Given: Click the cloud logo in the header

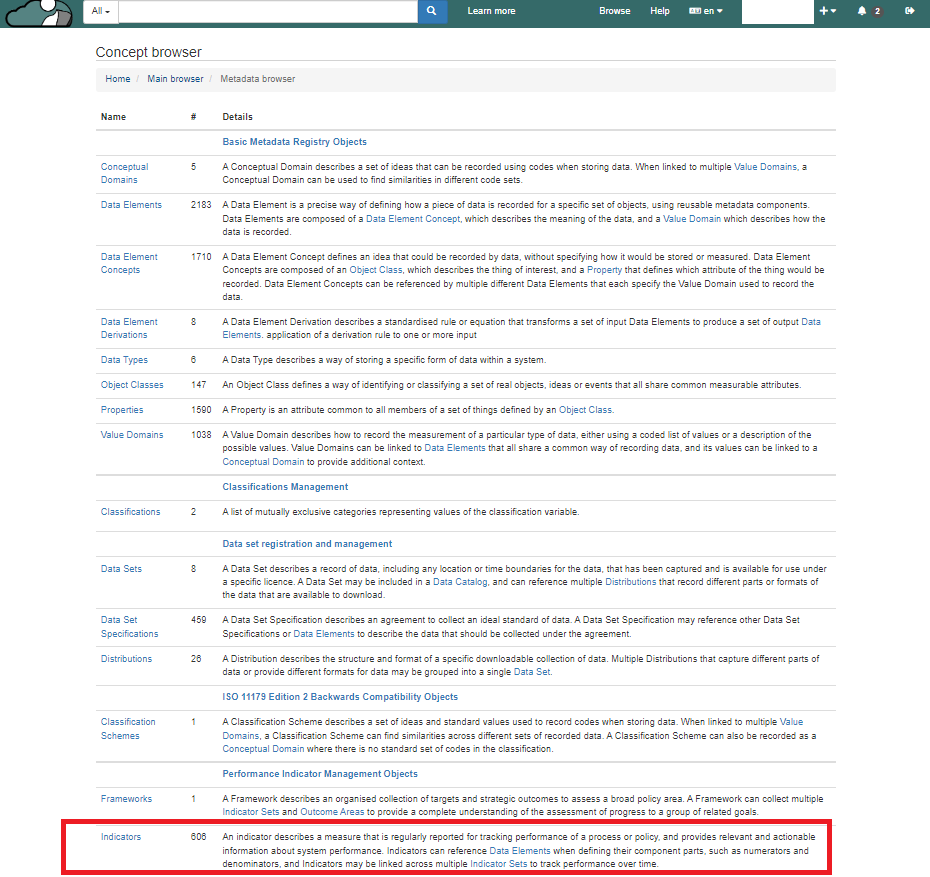Looking at the screenshot, I should (38, 12).
